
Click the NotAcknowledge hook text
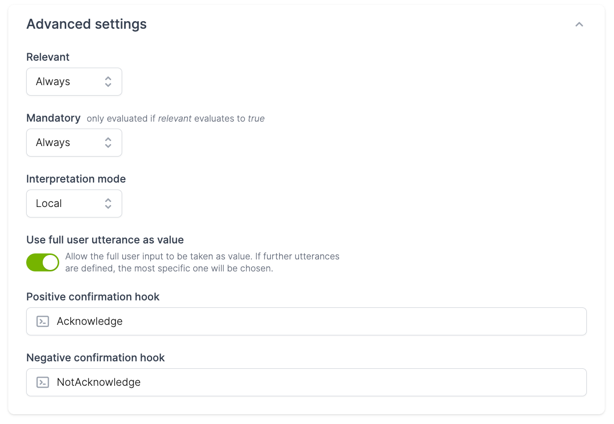click(99, 382)
